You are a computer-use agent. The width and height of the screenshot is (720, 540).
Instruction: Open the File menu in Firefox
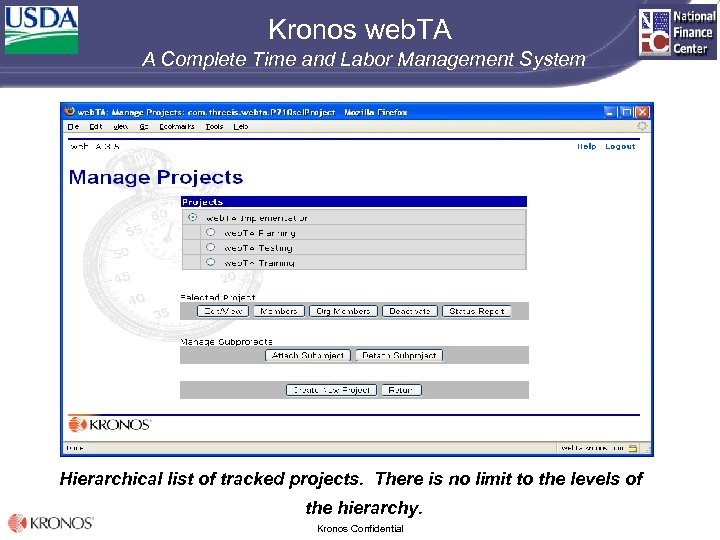pos(73,126)
